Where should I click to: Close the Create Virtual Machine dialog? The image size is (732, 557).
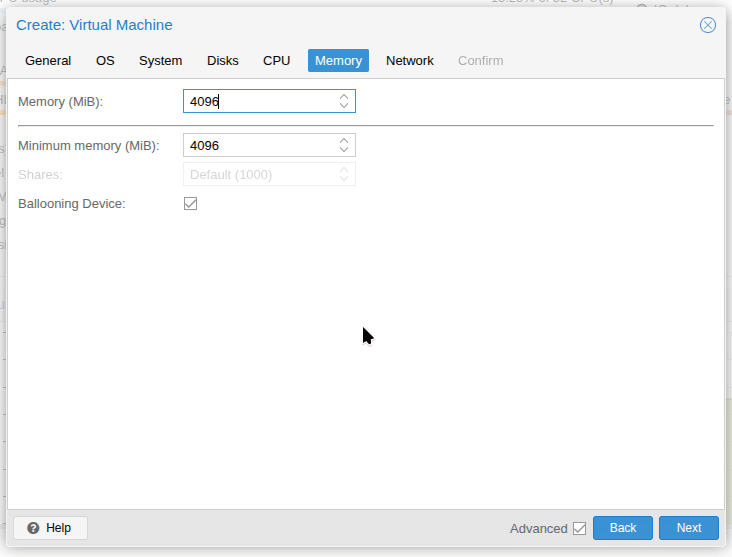point(708,25)
